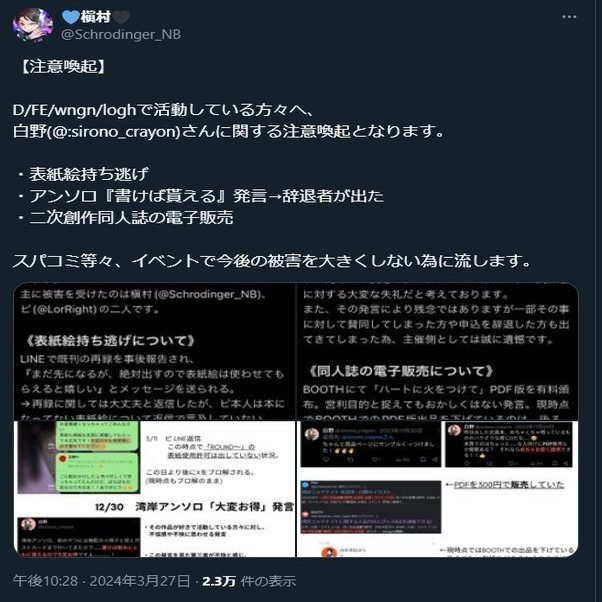Click the スパコミ等々 closing sentence
Viewport: 602px width, 602px height.
[272, 261]
